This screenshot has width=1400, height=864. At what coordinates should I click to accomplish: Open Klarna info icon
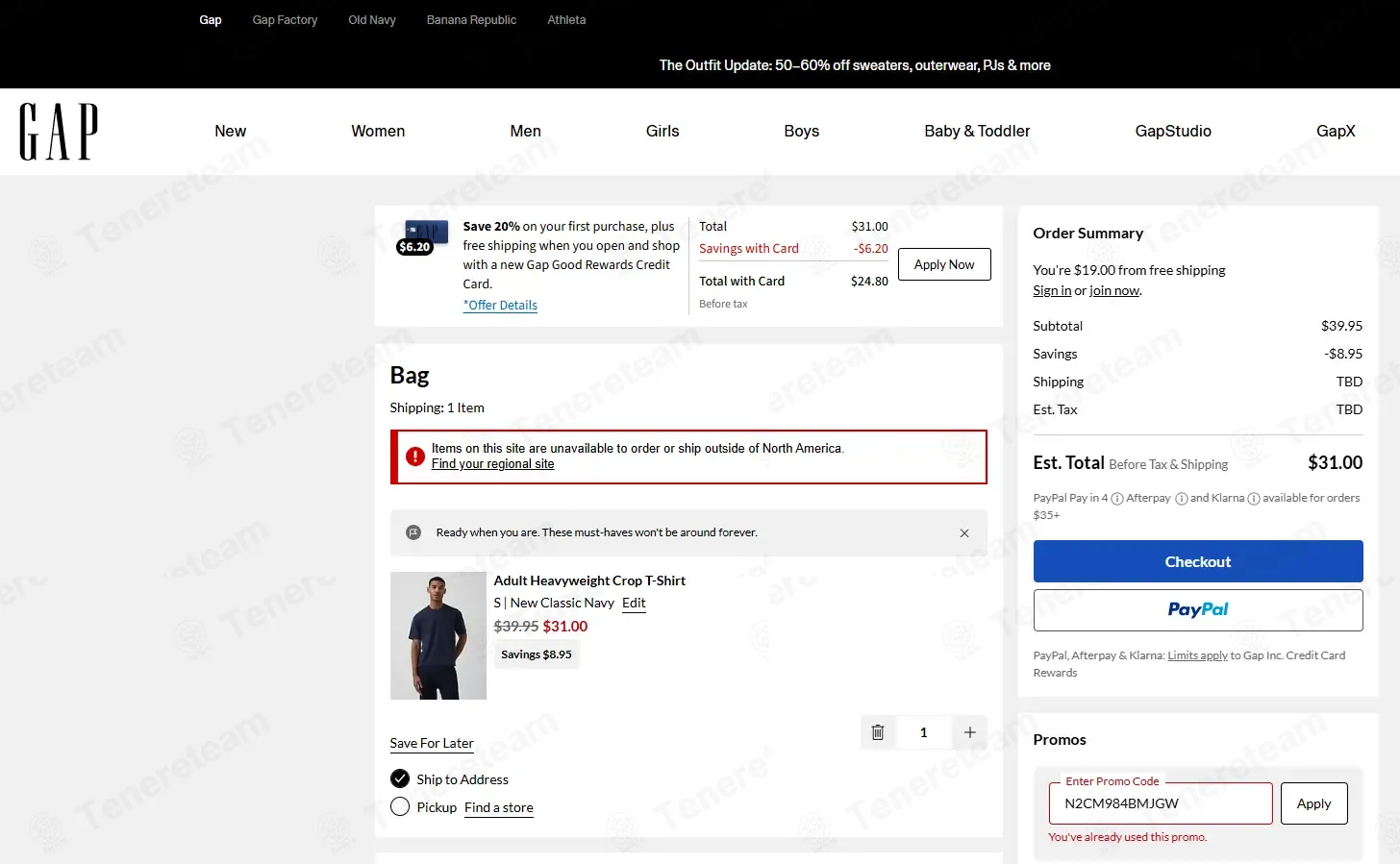click(1253, 499)
